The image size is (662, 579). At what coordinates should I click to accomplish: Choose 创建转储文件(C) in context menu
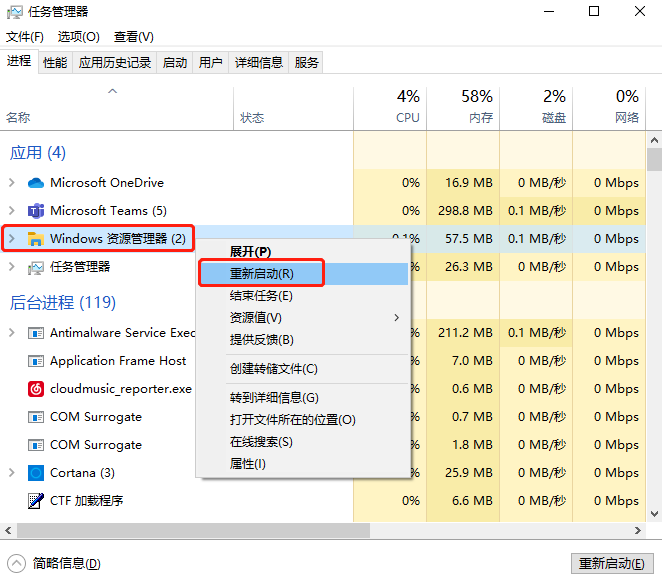point(304,369)
